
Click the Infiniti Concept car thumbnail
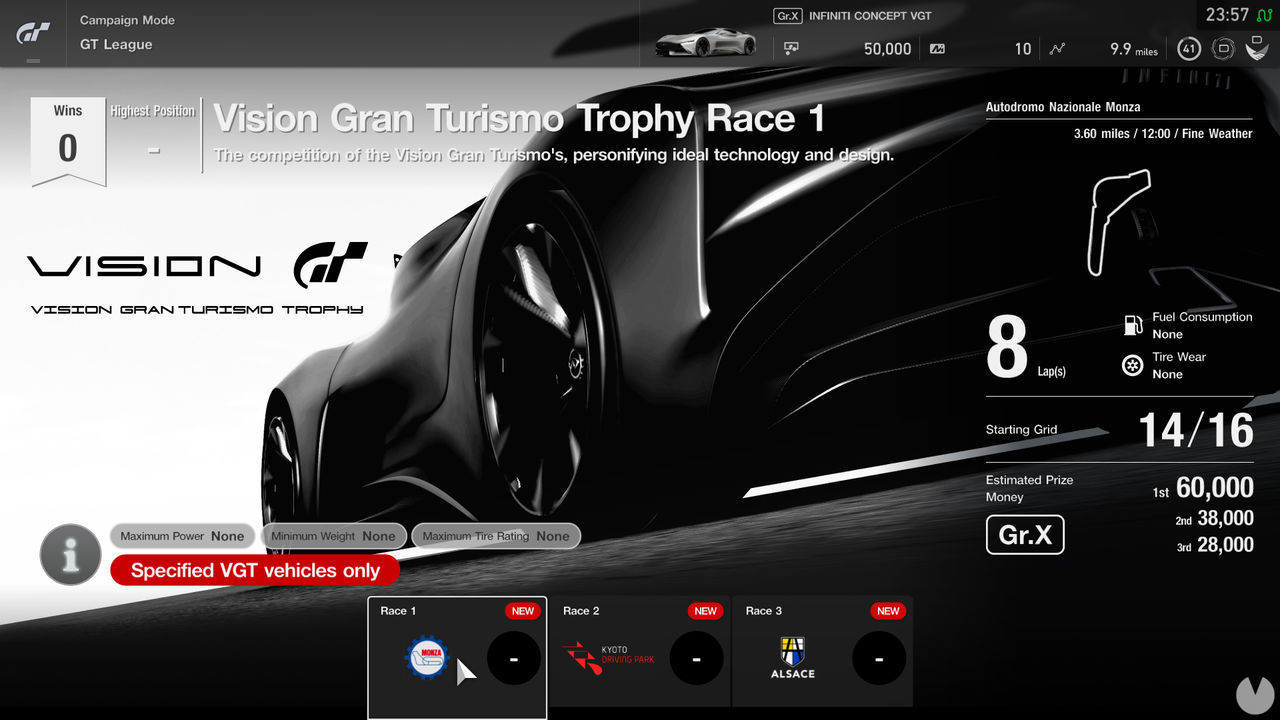click(706, 42)
